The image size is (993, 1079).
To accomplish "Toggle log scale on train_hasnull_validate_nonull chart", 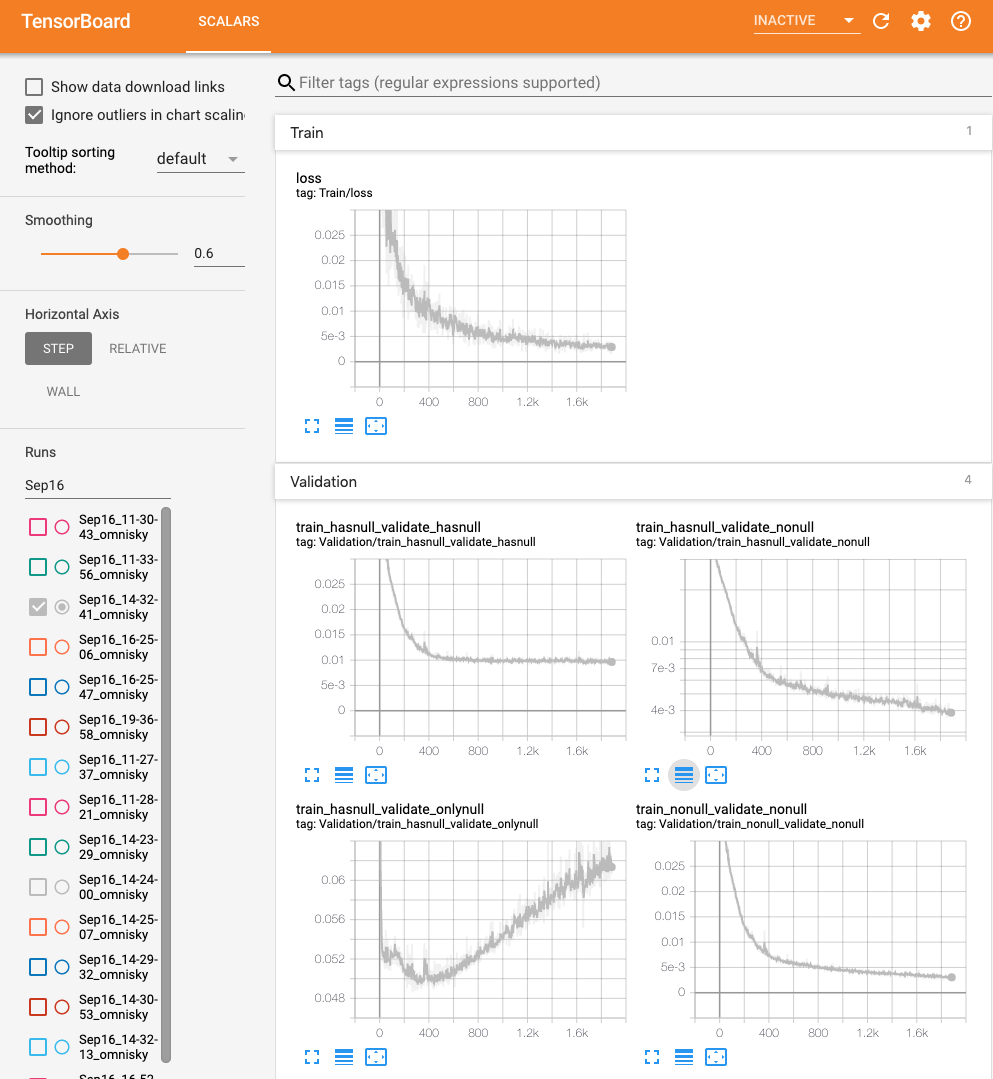I will 683,776.
